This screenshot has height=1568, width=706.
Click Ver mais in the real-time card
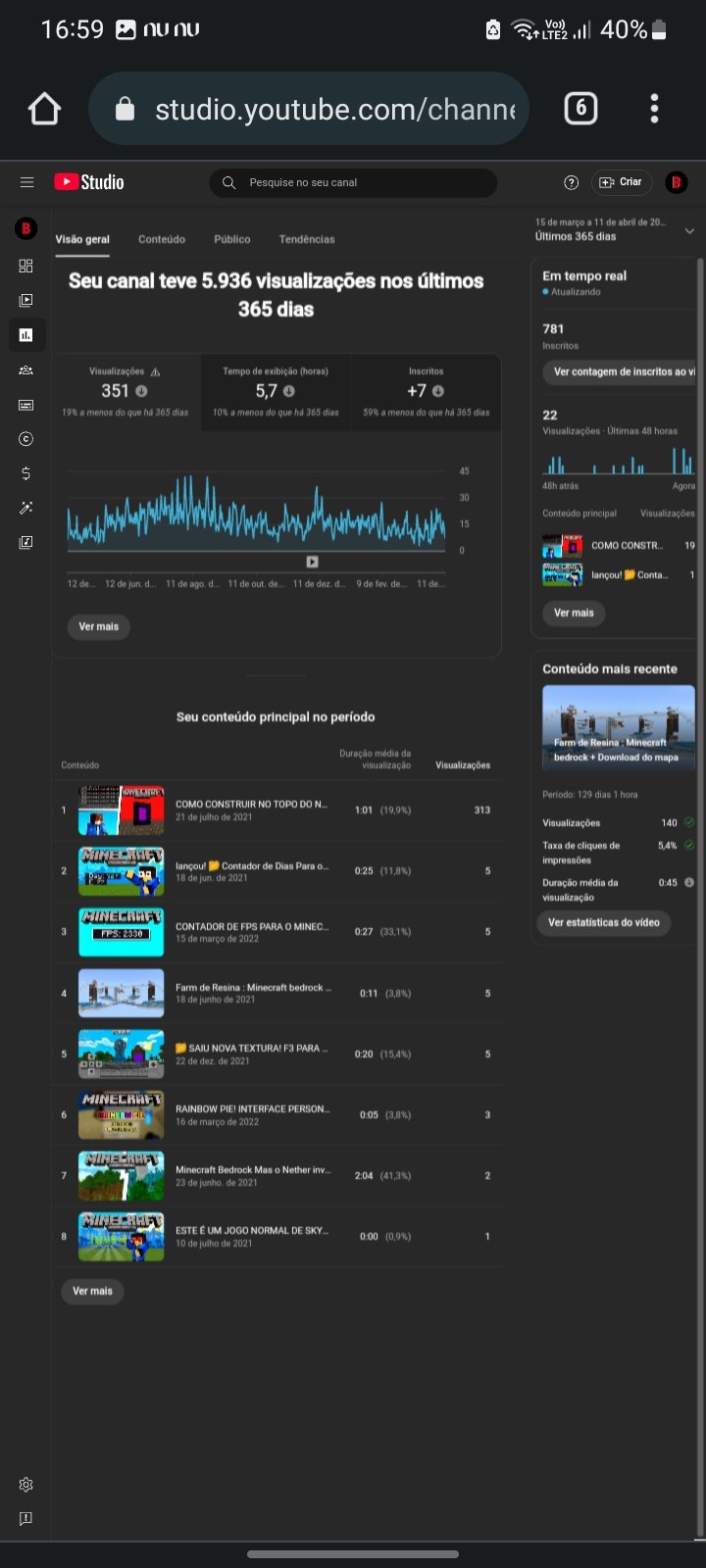click(574, 612)
